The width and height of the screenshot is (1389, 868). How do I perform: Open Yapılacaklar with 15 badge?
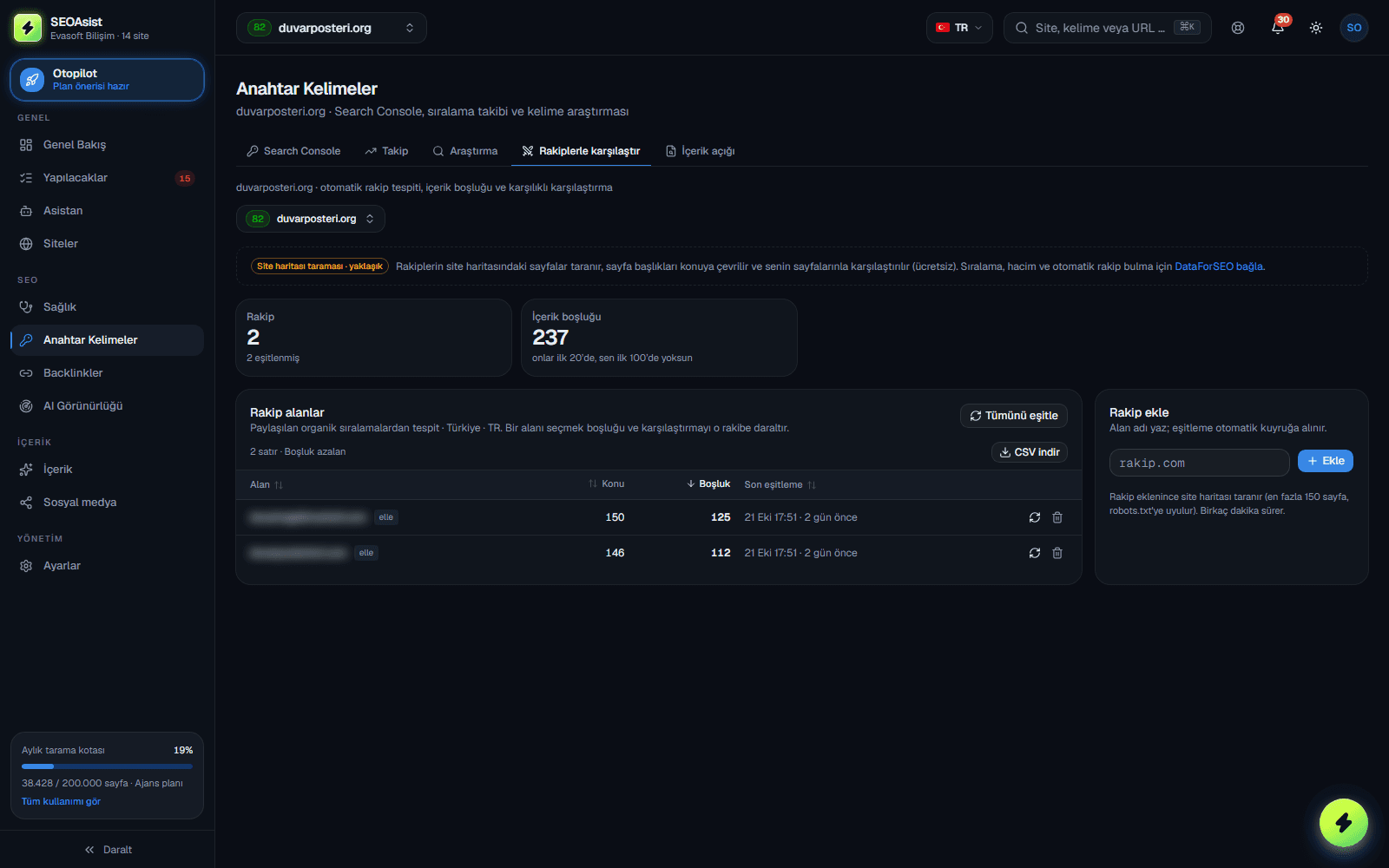point(108,178)
